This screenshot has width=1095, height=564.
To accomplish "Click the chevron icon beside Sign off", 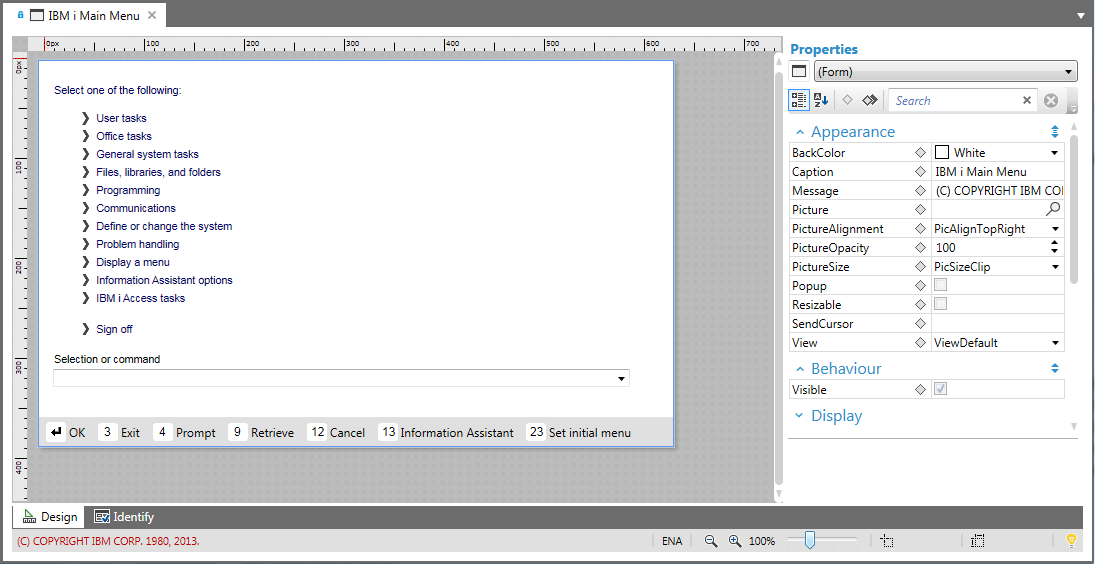I will 86,329.
